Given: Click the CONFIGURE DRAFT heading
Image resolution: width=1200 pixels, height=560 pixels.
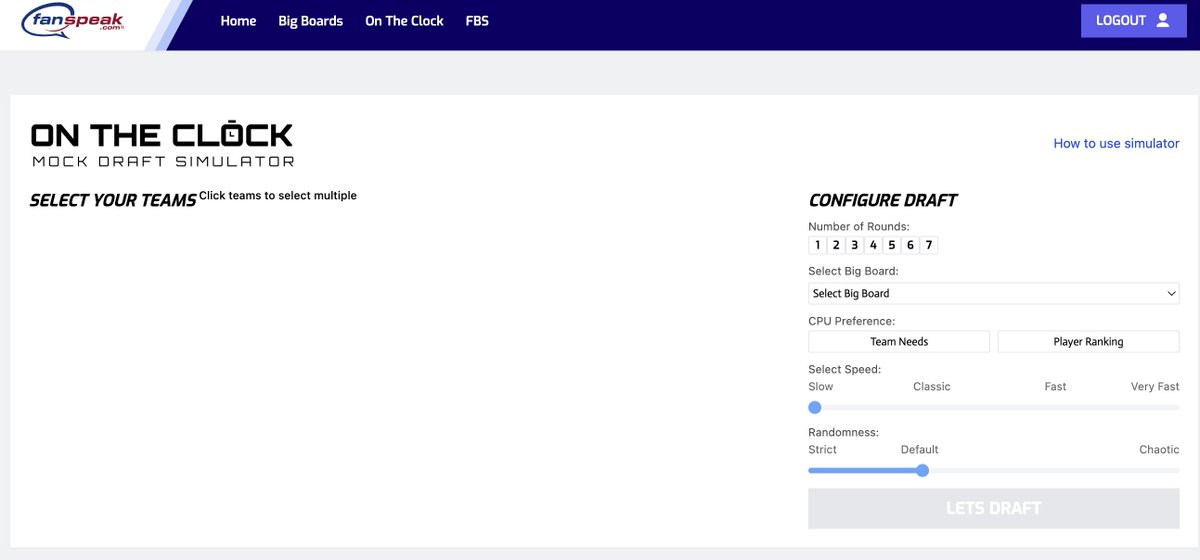Looking at the screenshot, I should (883, 200).
